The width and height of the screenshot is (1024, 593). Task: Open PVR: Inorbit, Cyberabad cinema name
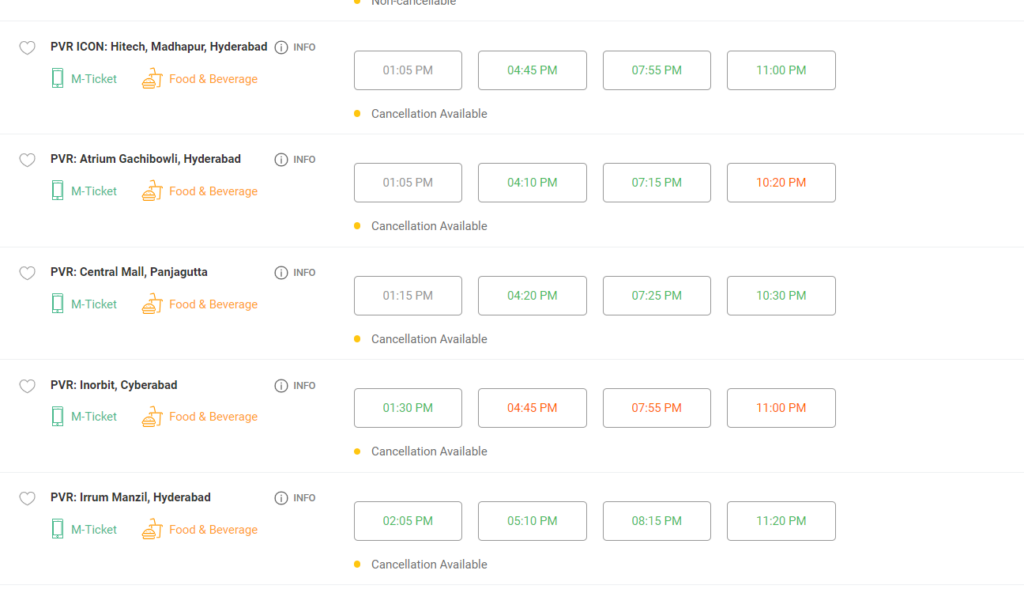point(114,385)
